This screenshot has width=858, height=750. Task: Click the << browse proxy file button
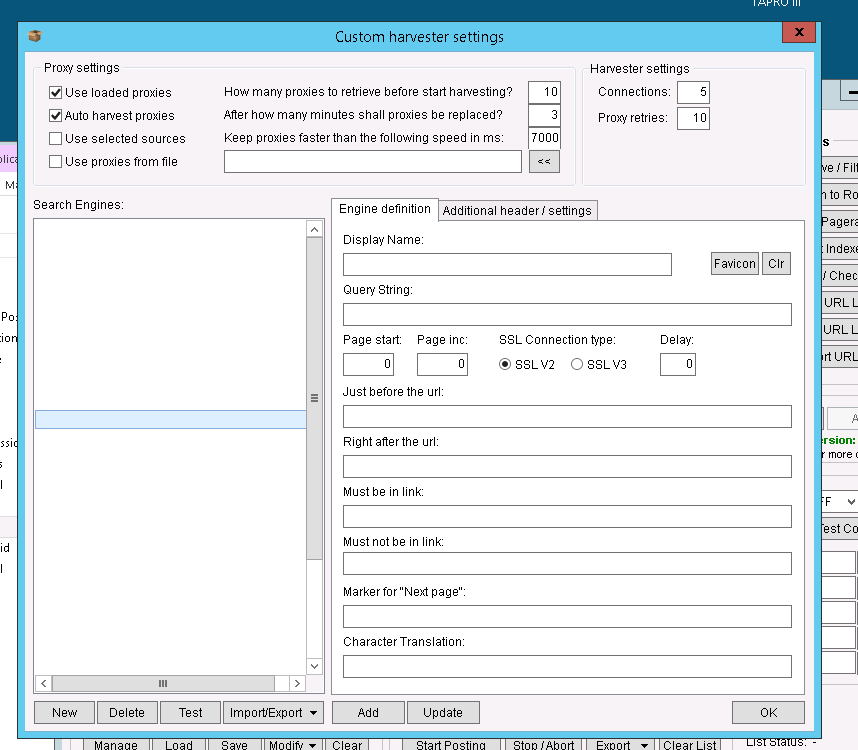[544, 161]
